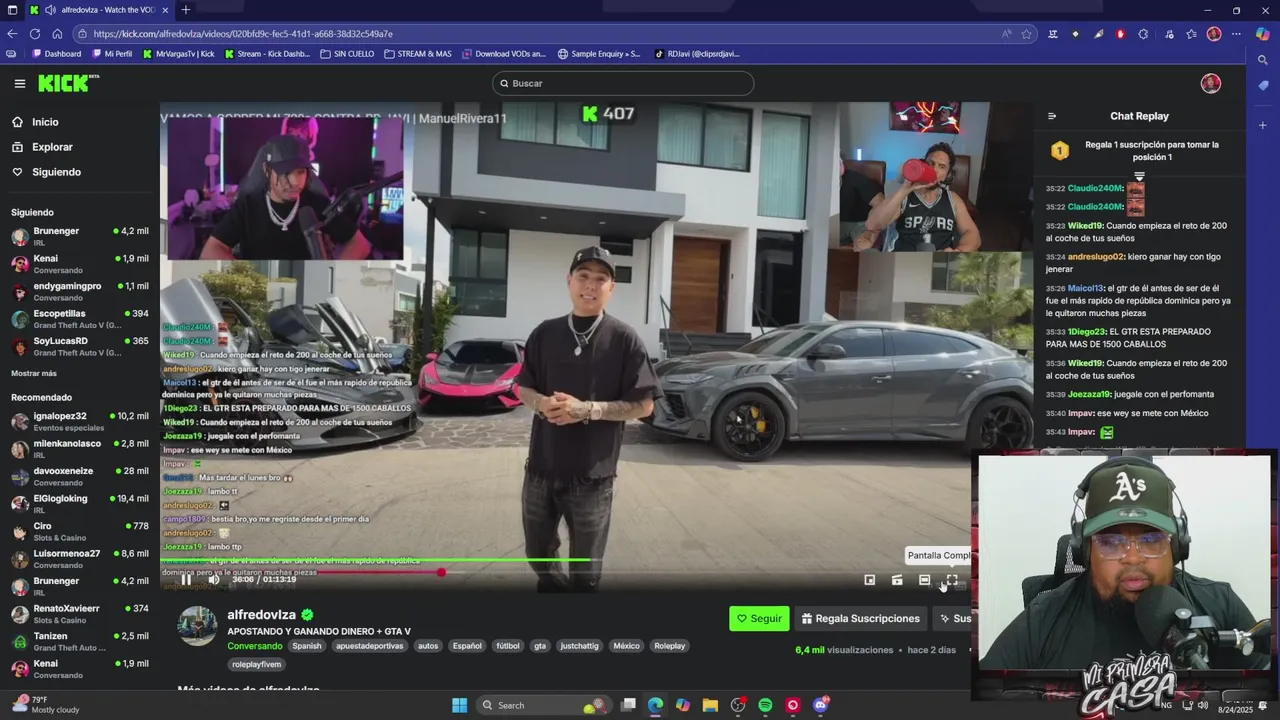The image size is (1280, 720).
Task: Go back in the browser
Action: [x=13, y=34]
